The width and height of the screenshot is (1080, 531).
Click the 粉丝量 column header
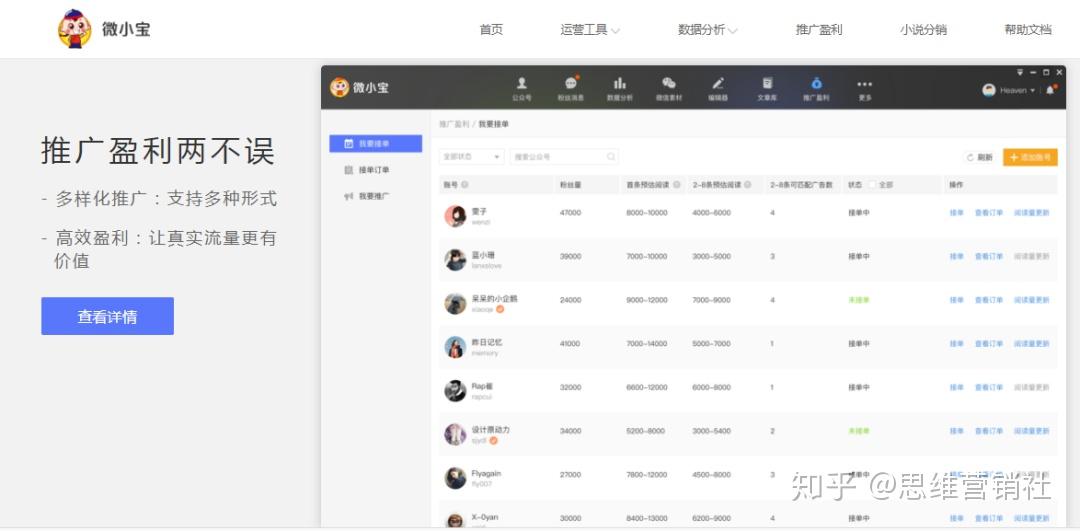[x=571, y=185]
